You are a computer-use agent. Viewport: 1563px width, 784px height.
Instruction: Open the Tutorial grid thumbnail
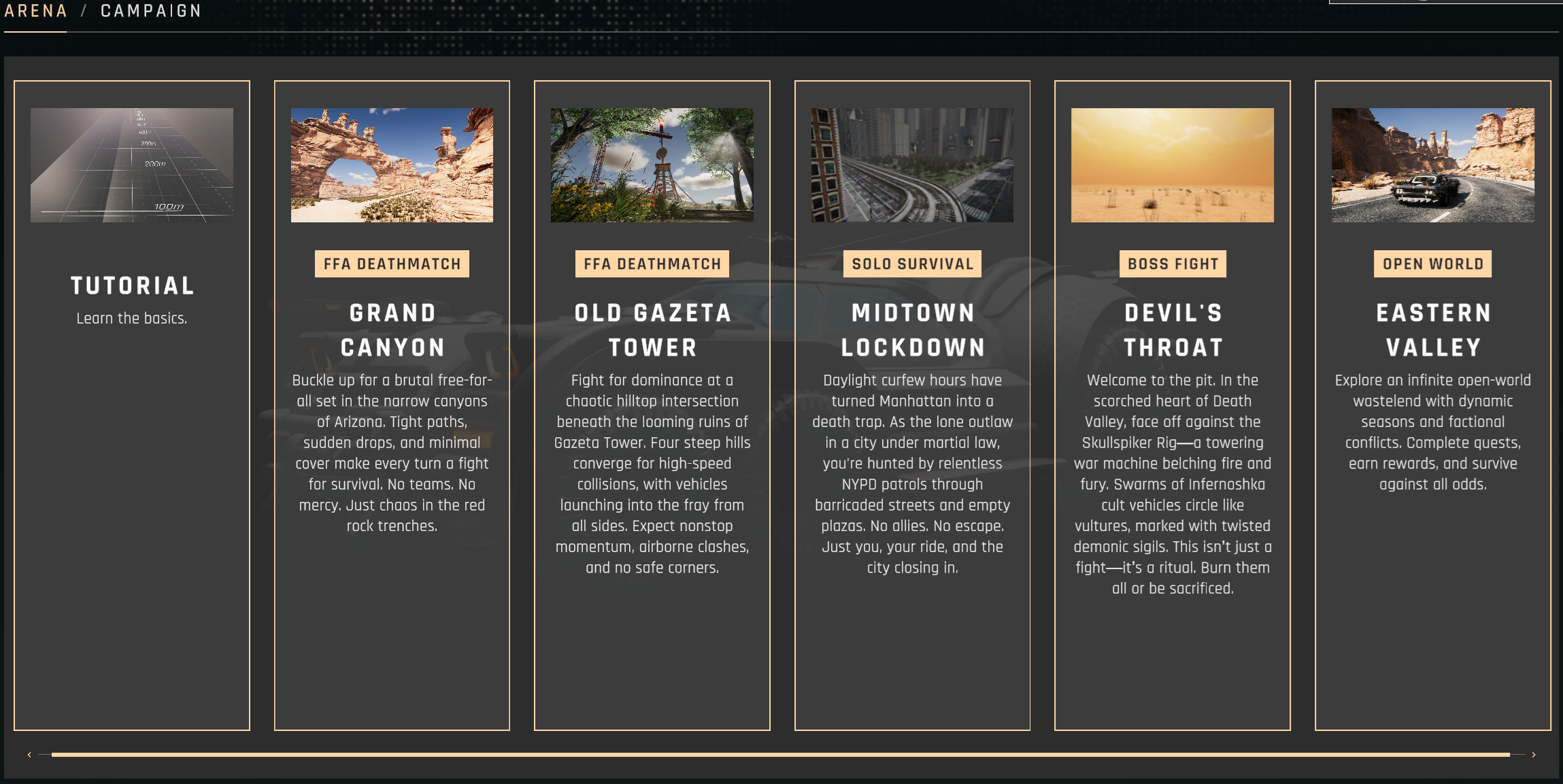tap(132, 165)
